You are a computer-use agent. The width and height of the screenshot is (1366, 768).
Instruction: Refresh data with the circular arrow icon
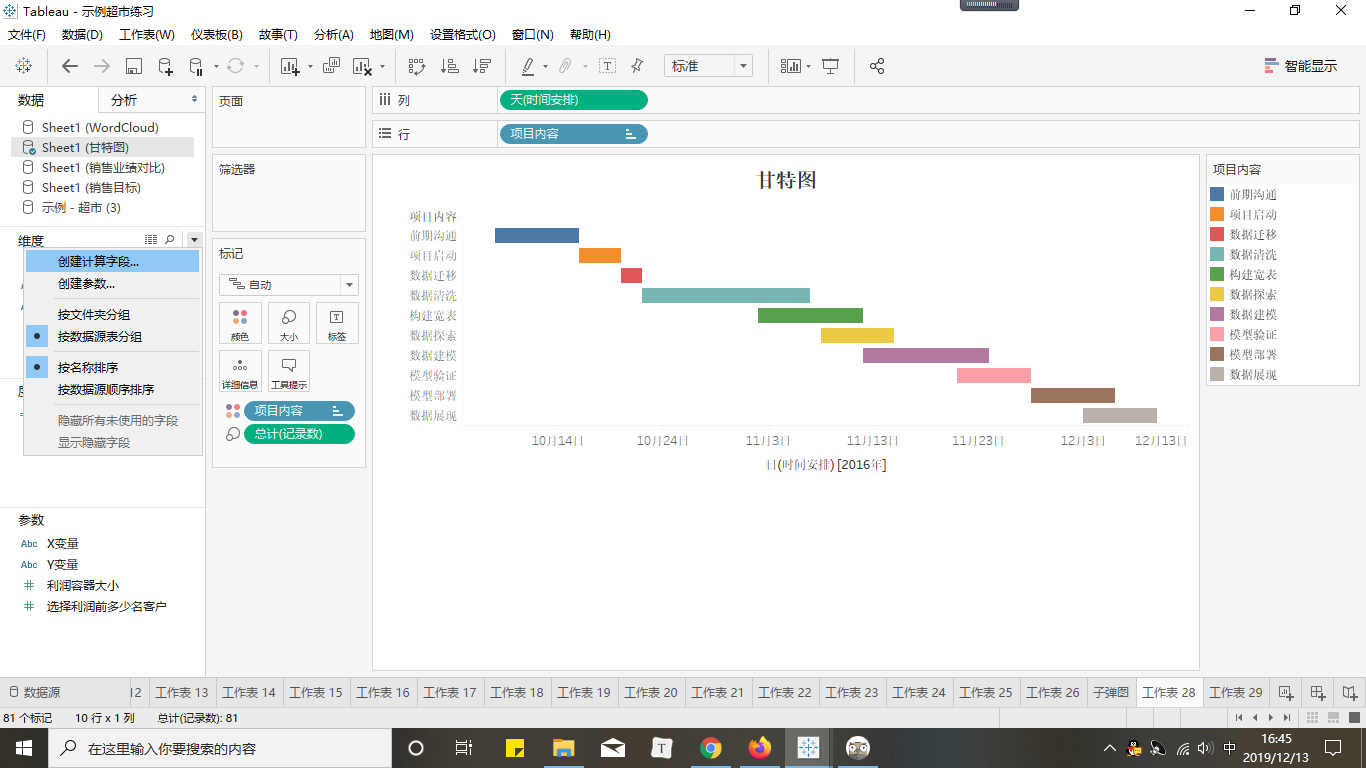235,66
